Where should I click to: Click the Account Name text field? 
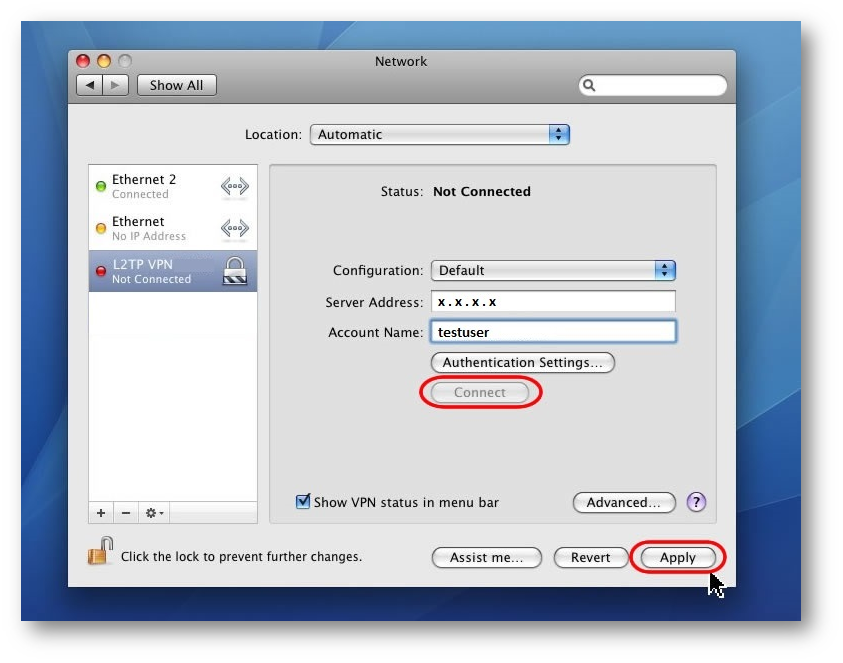pyautogui.click(x=553, y=332)
